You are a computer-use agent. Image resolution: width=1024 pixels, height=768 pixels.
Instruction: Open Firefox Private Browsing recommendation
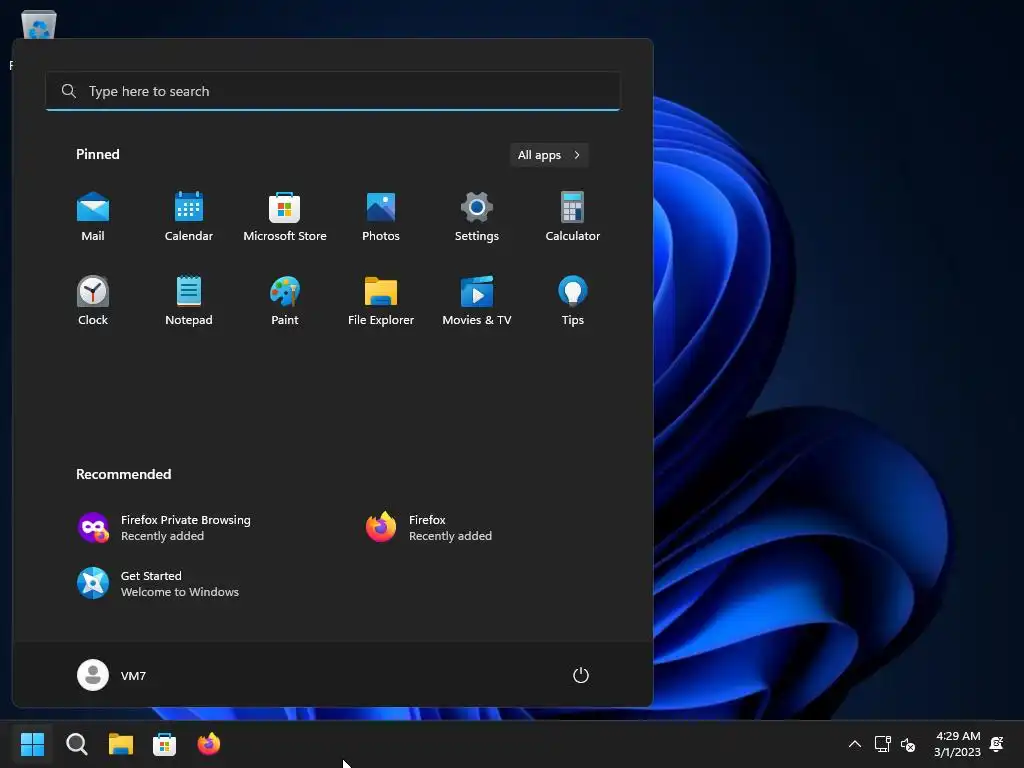[165, 528]
